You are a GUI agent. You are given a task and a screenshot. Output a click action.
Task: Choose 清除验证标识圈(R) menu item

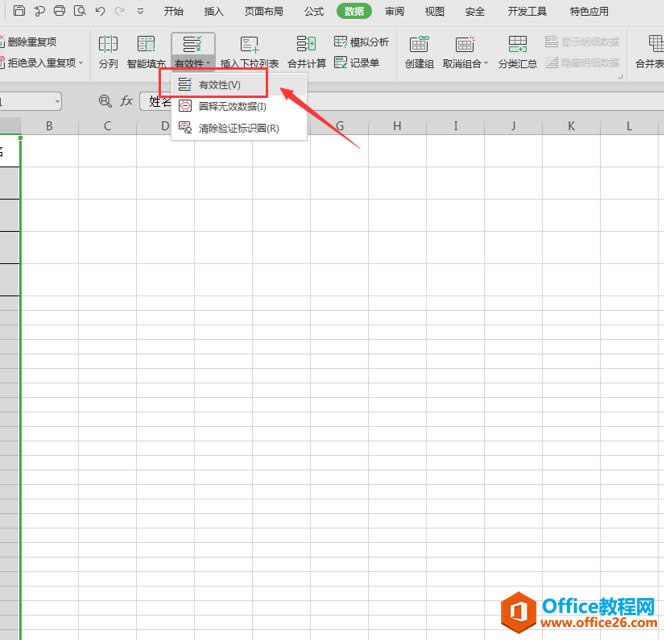coord(239,128)
